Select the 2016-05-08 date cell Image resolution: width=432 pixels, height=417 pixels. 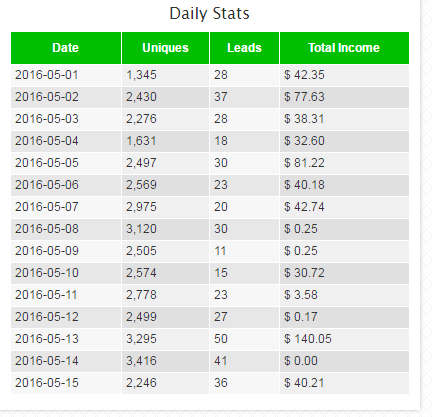[x=66, y=229]
